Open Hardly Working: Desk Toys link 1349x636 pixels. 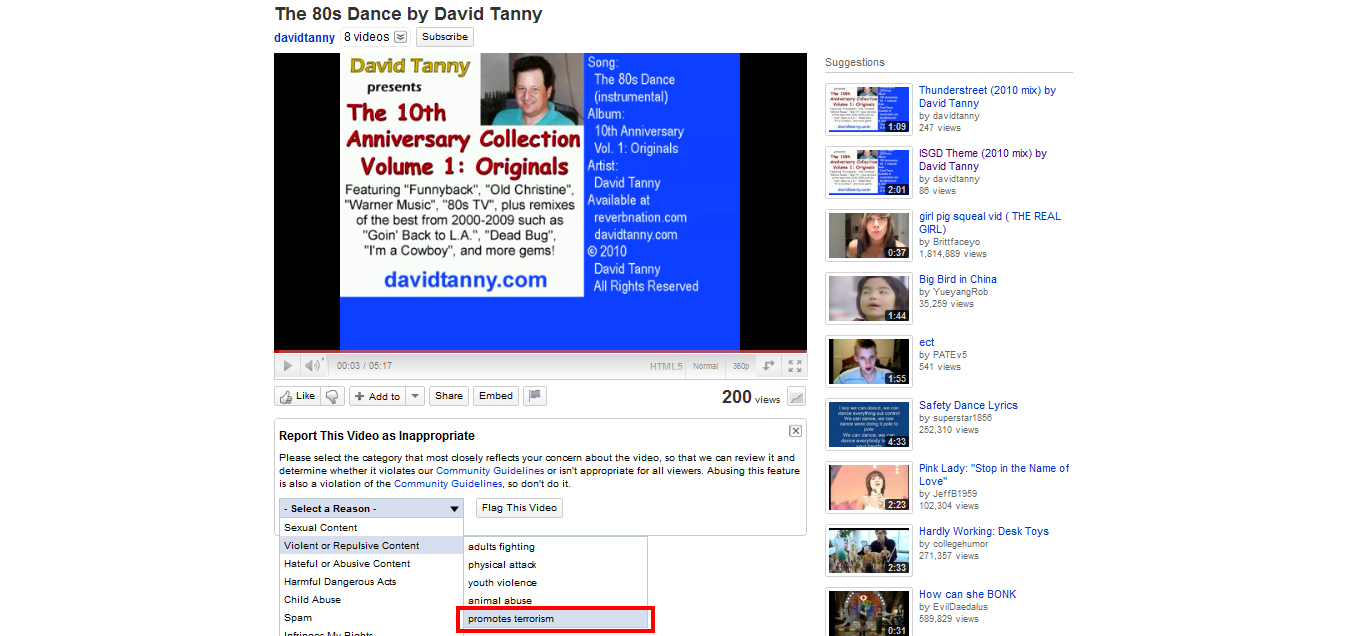pos(982,531)
